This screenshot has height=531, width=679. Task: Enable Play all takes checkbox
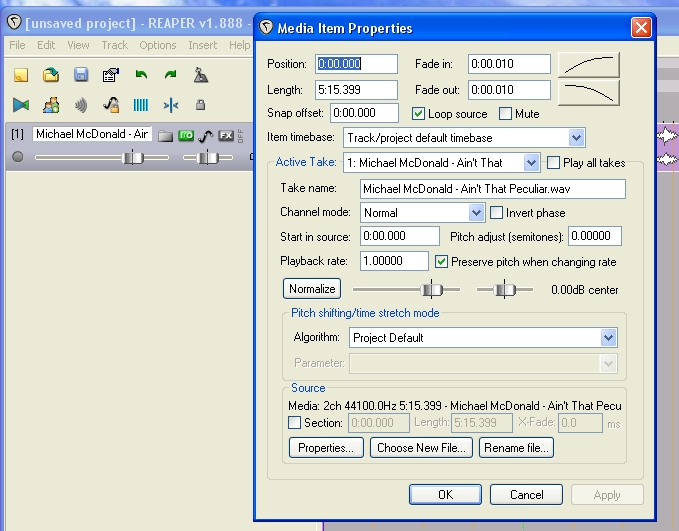553,163
